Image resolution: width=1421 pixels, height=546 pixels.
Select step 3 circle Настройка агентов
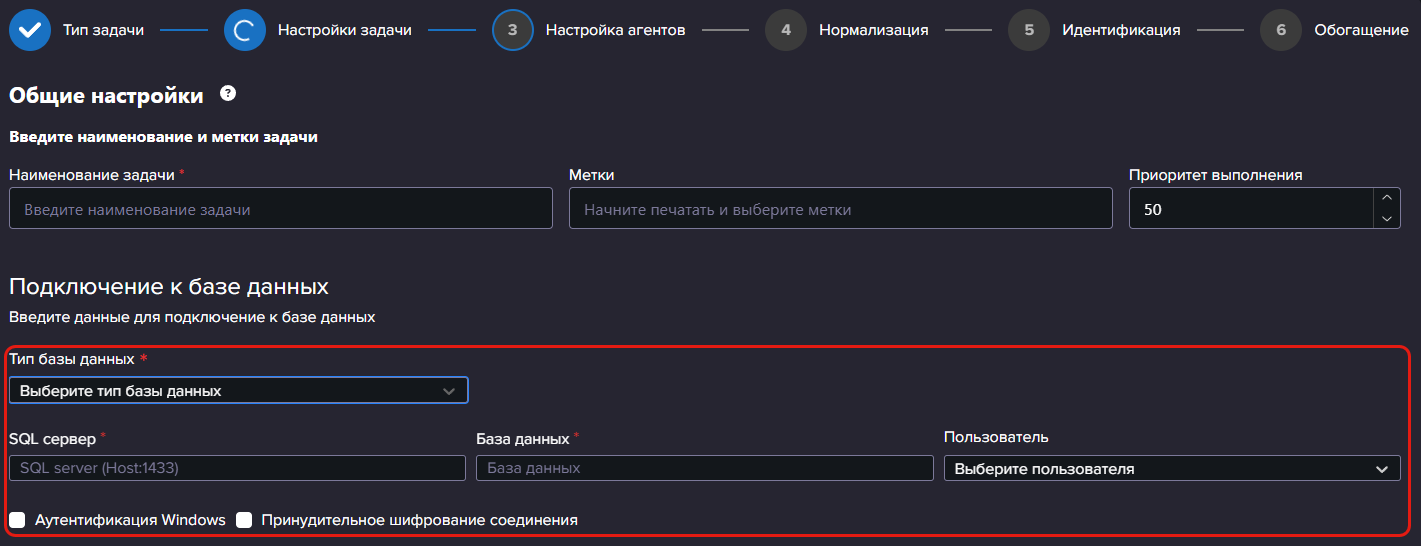[513, 30]
